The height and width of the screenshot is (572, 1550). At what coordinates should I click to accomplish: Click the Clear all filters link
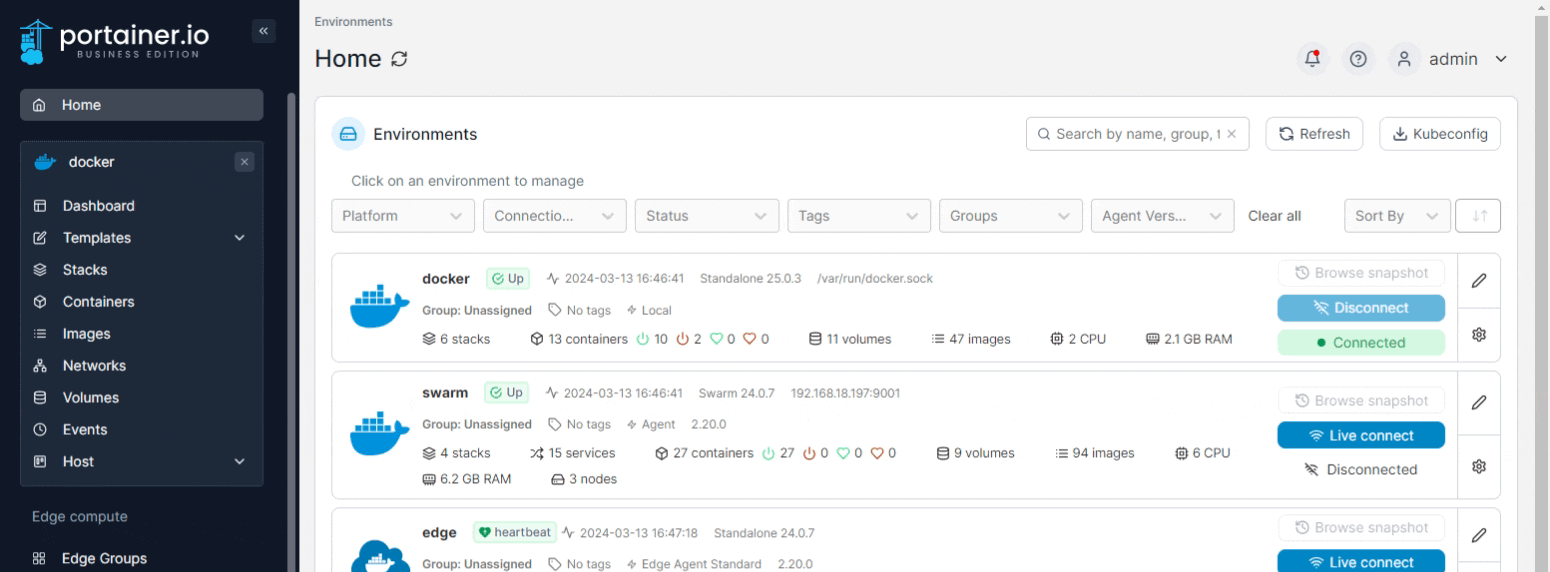click(x=1274, y=216)
